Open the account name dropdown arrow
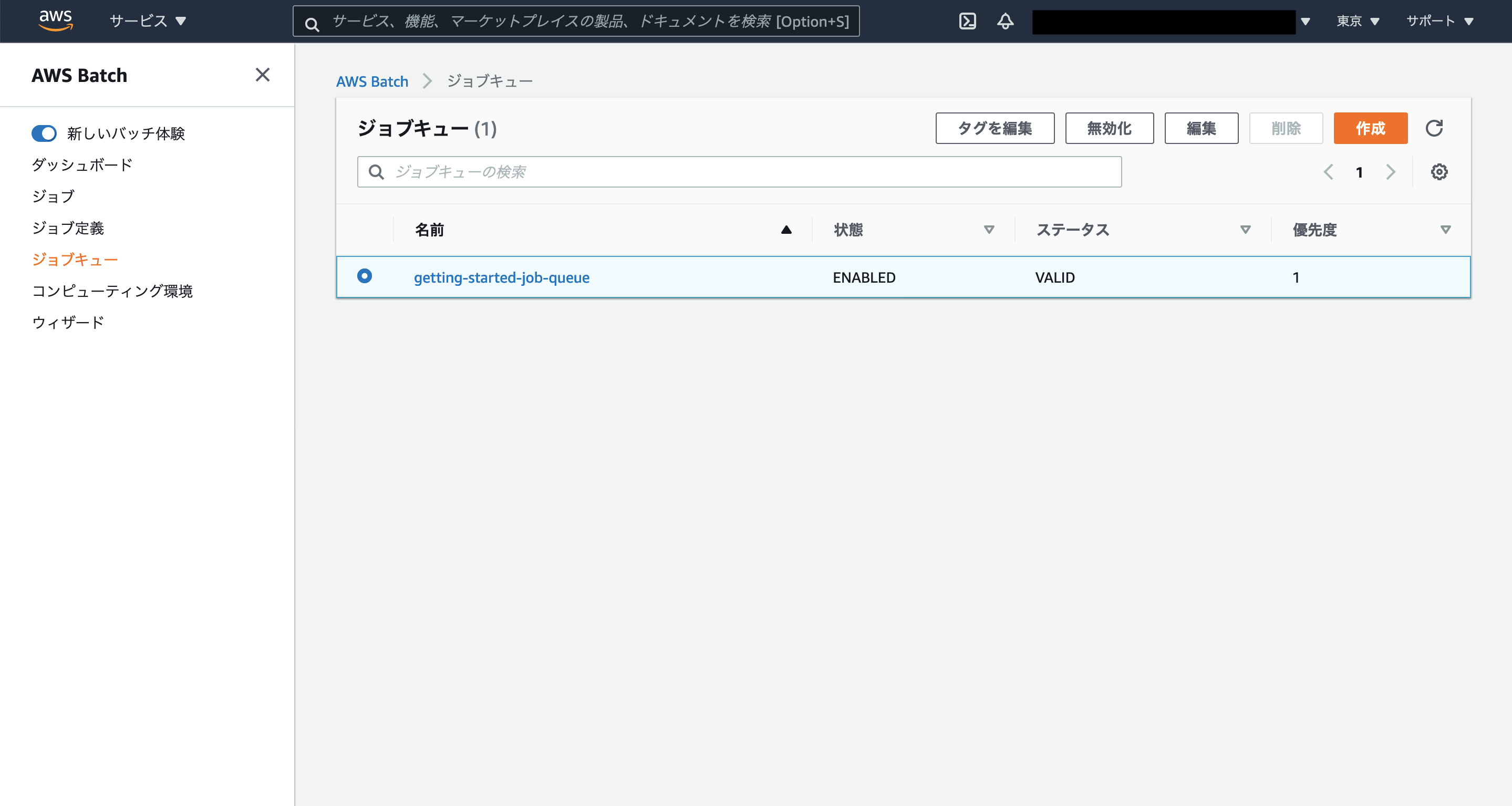This screenshot has height=806, width=1512. point(1306,22)
